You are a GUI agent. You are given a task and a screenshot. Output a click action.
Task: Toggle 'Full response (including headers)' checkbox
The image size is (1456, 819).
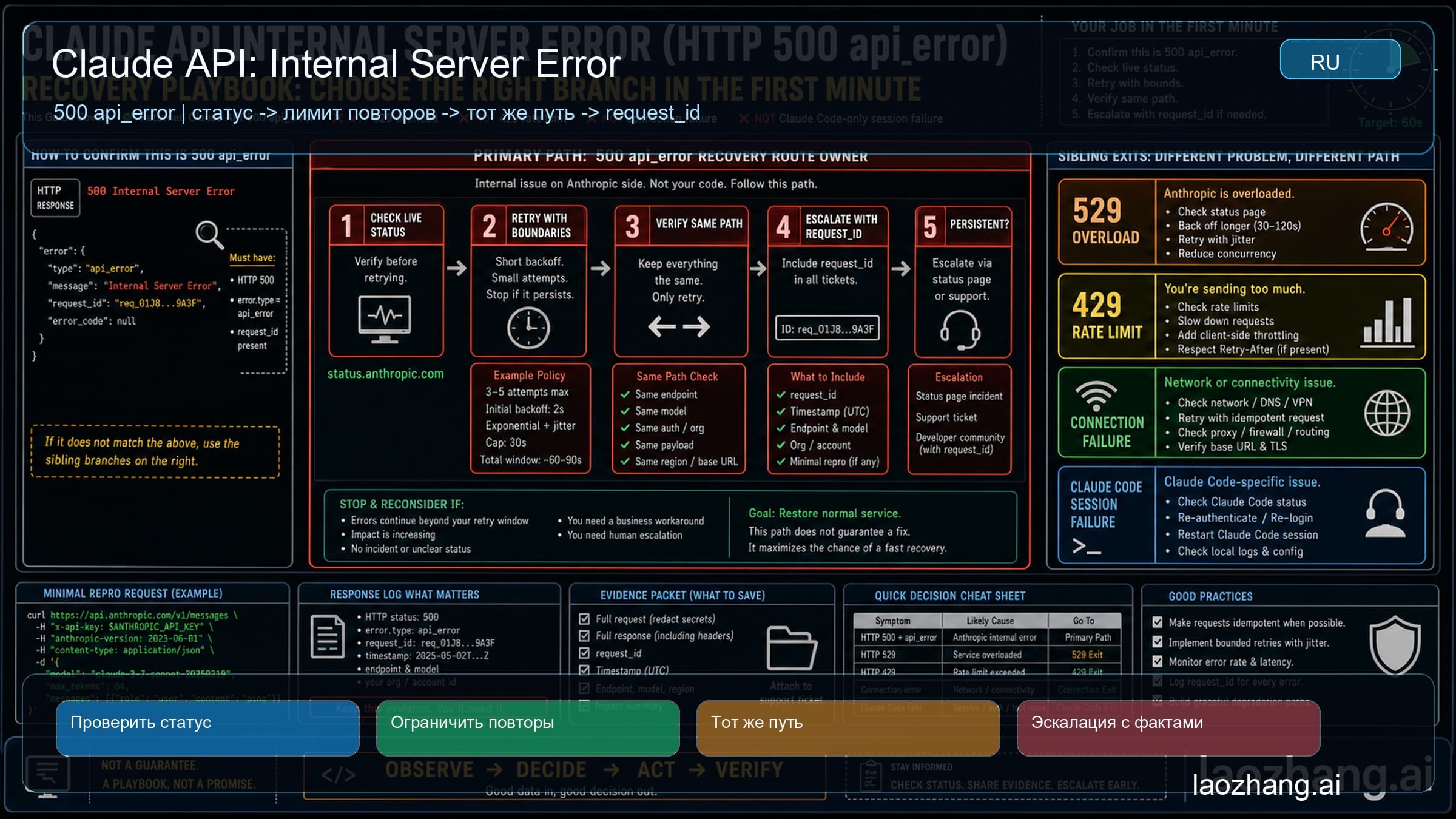(584, 636)
